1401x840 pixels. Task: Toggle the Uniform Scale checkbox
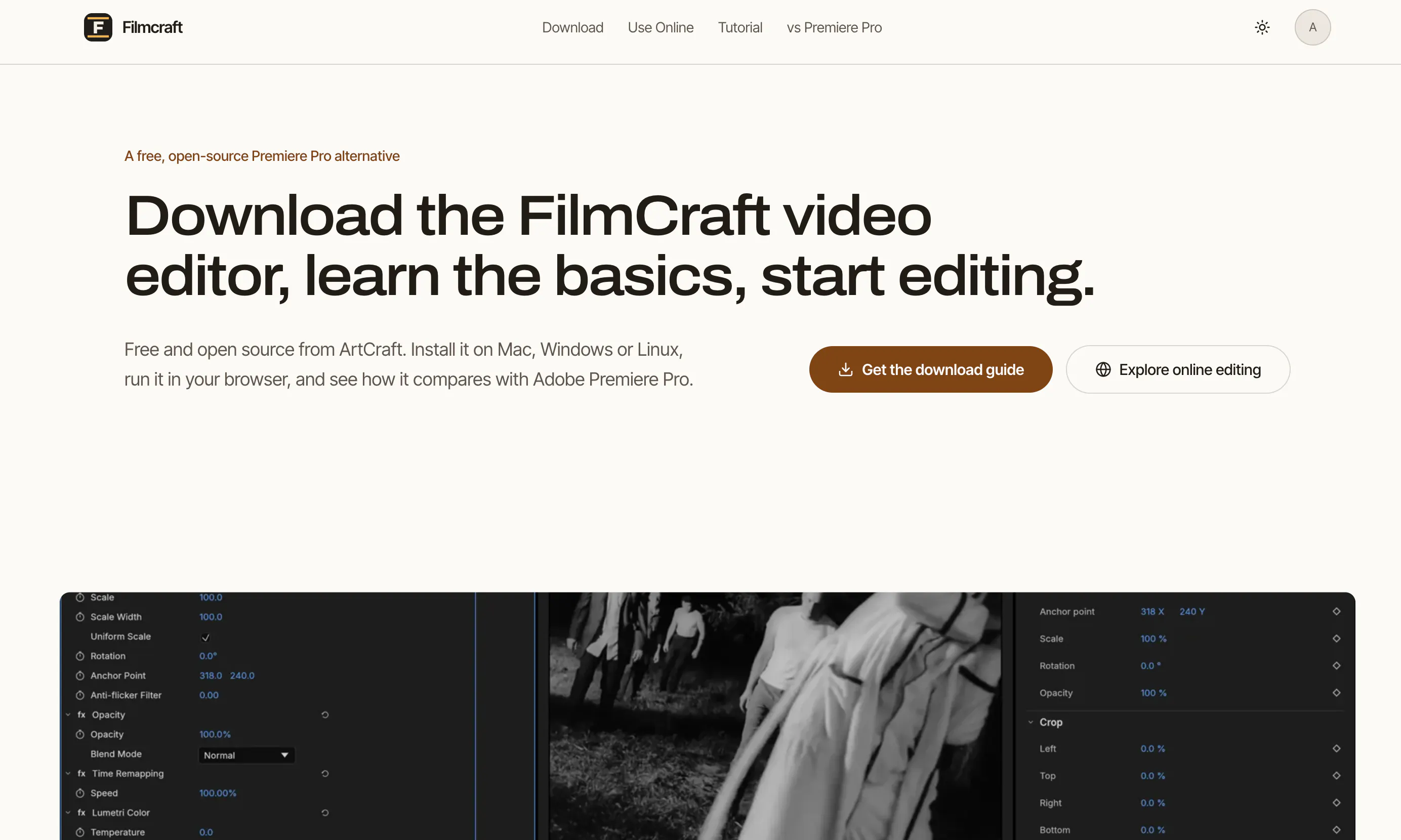(205, 638)
